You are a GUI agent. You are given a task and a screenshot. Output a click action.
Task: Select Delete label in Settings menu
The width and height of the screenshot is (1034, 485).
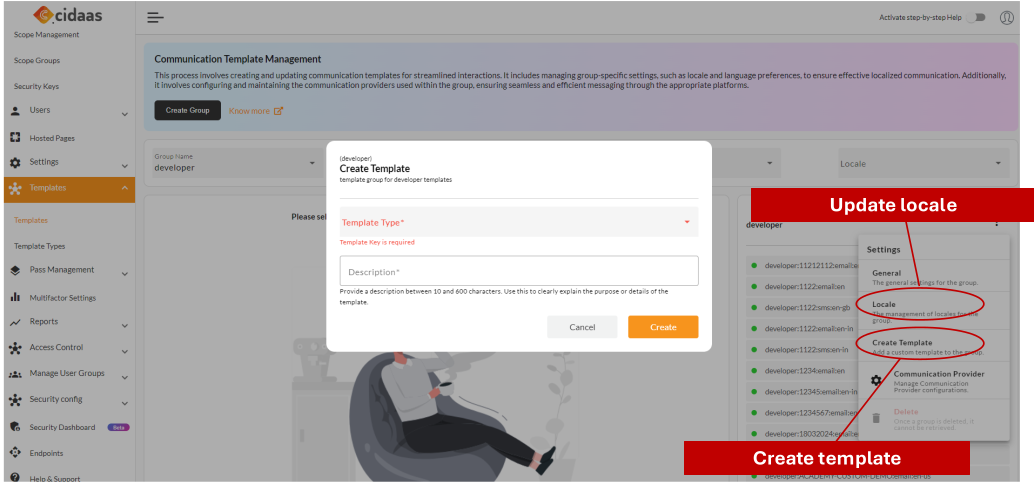905,412
